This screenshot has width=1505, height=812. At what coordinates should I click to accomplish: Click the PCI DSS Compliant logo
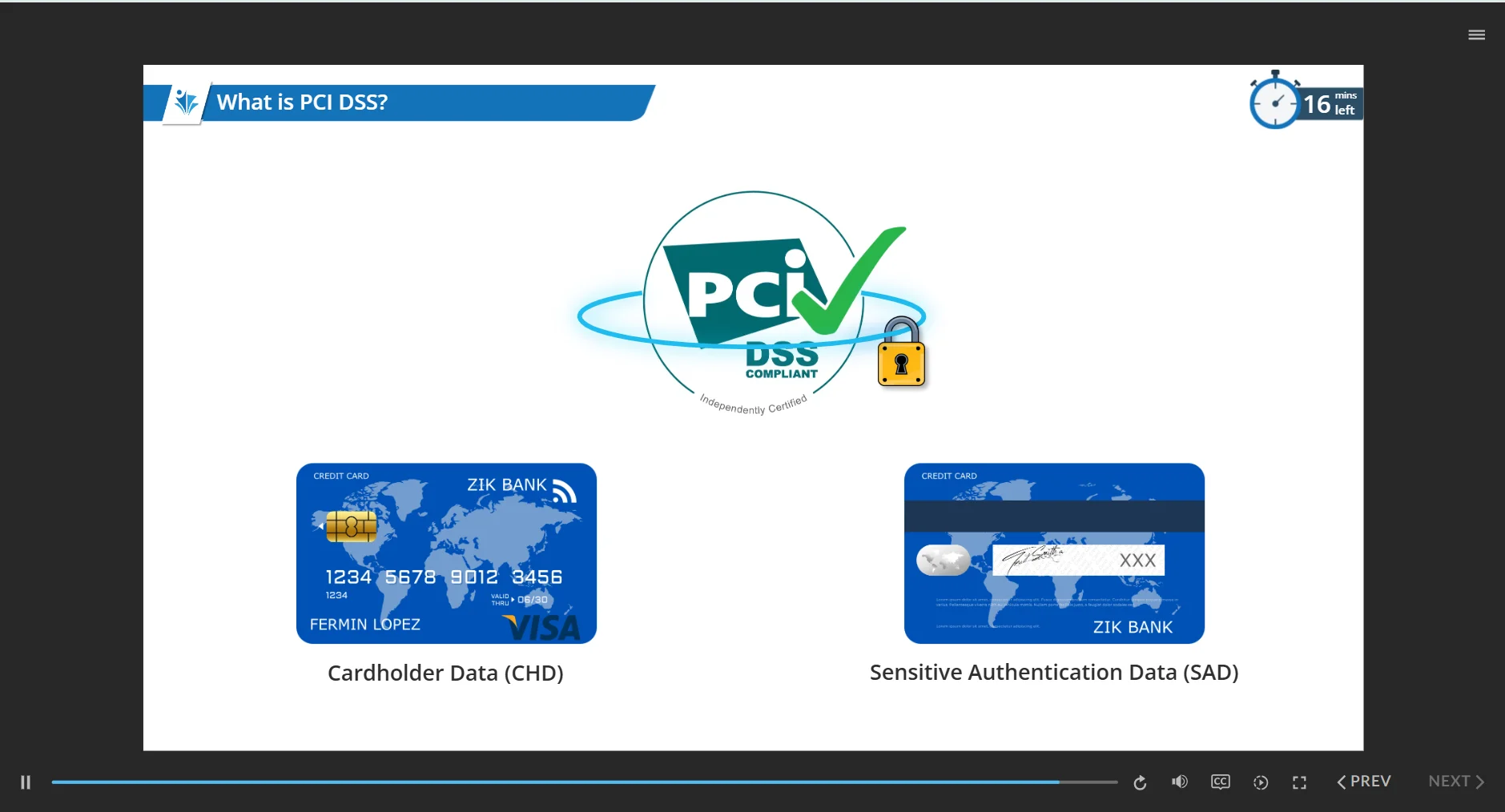coord(753,303)
